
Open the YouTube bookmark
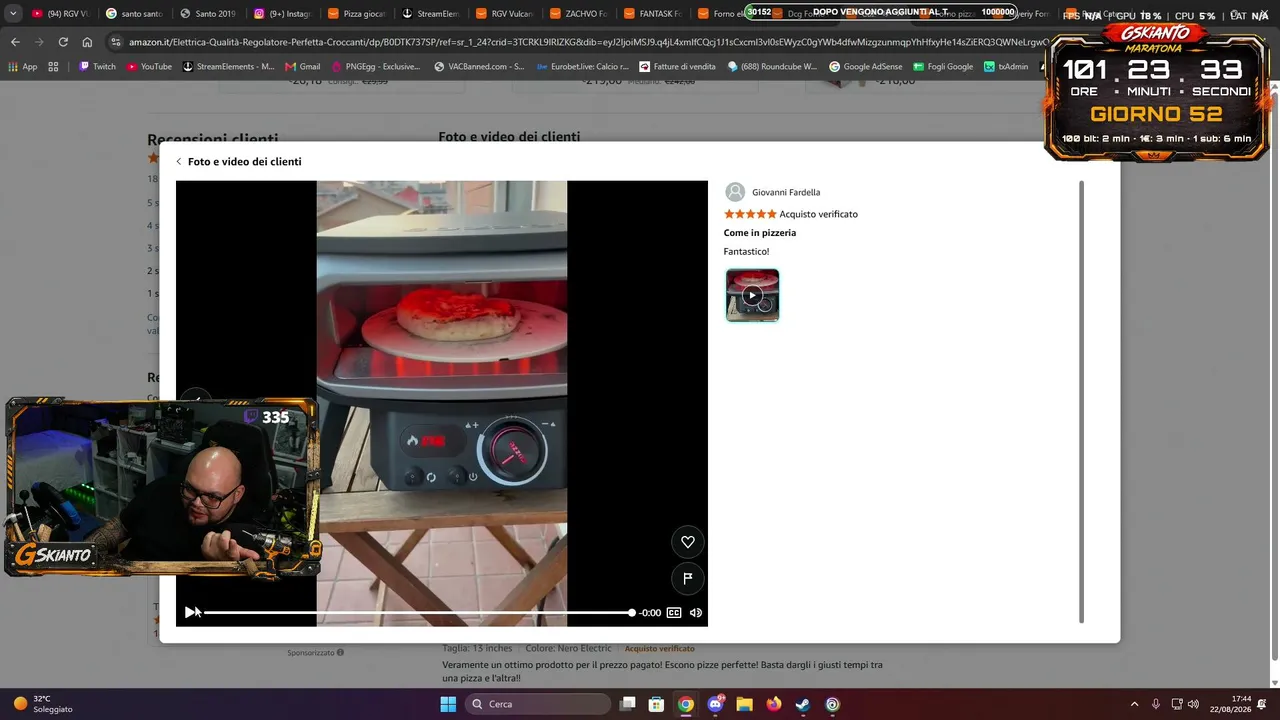(149, 67)
